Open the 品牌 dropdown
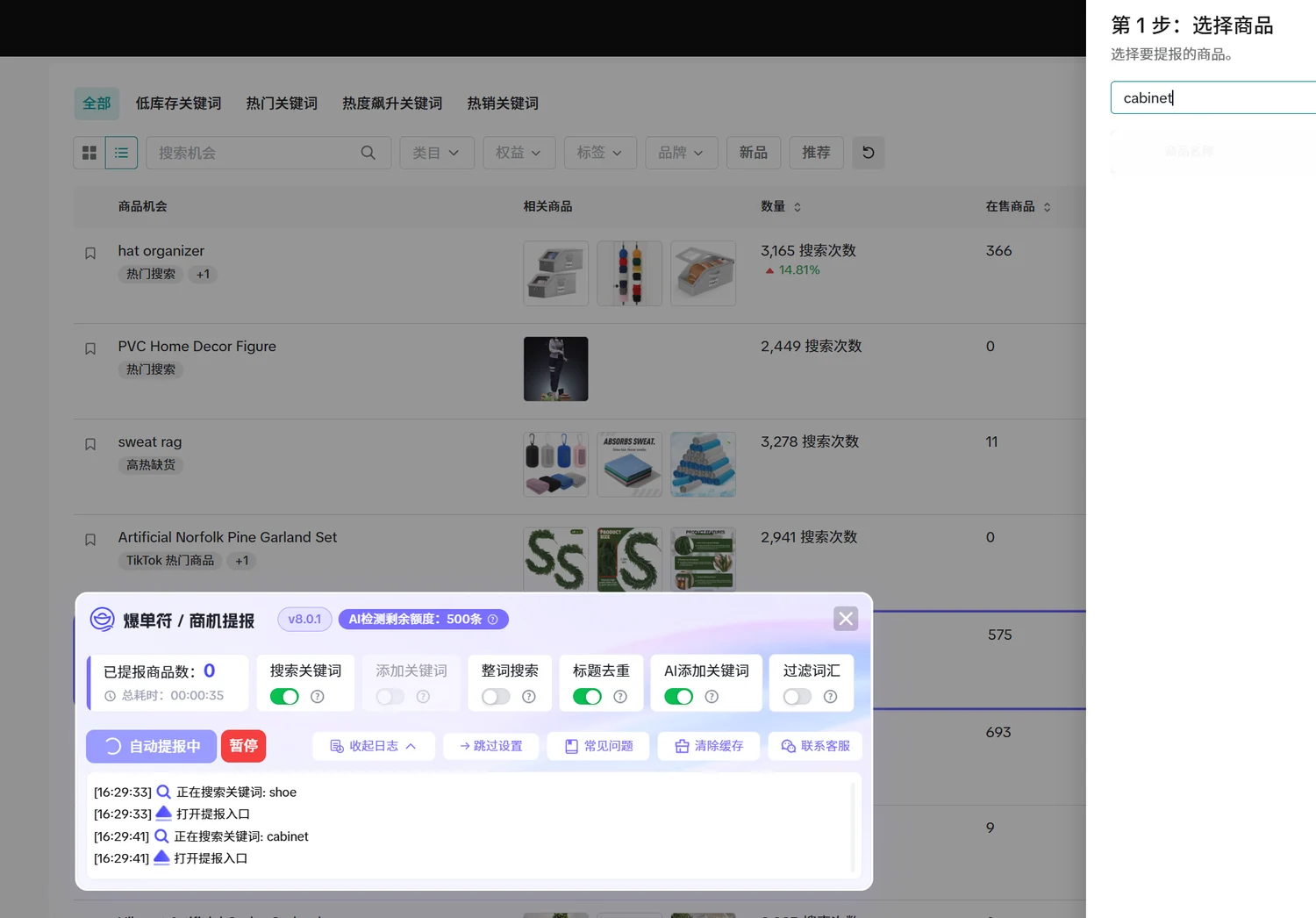Viewport: 1316px width, 918px height. point(681,153)
